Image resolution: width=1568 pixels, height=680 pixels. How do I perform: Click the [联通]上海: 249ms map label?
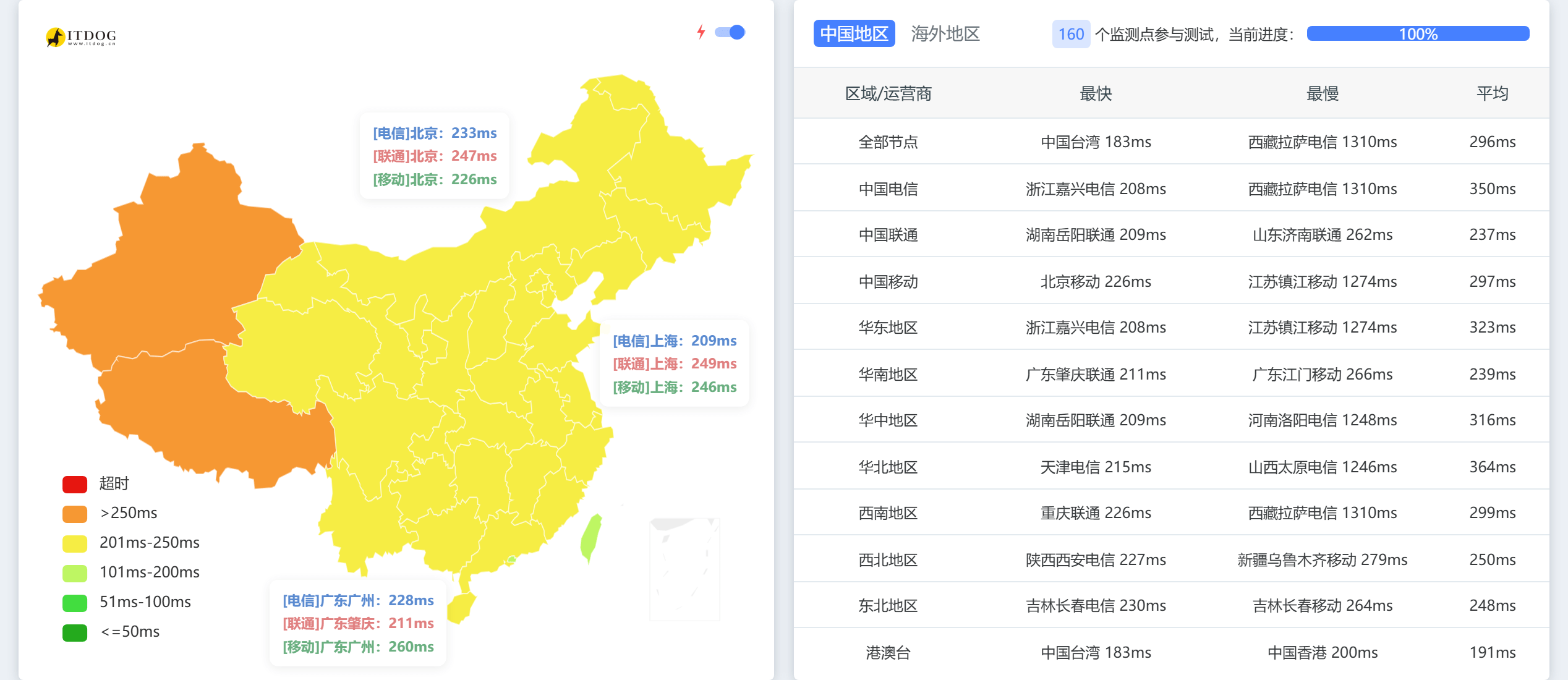[x=675, y=363]
